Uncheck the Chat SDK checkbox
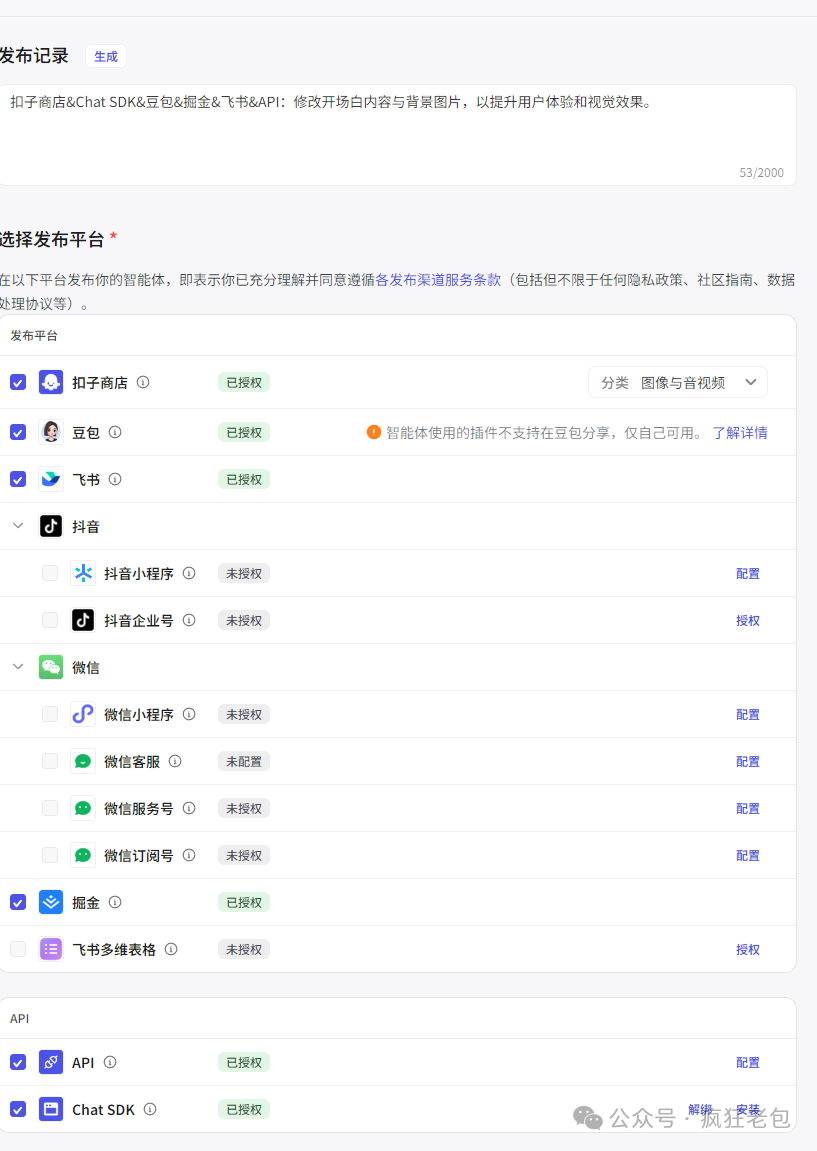Viewport: 817px width, 1151px height. tap(18, 1109)
